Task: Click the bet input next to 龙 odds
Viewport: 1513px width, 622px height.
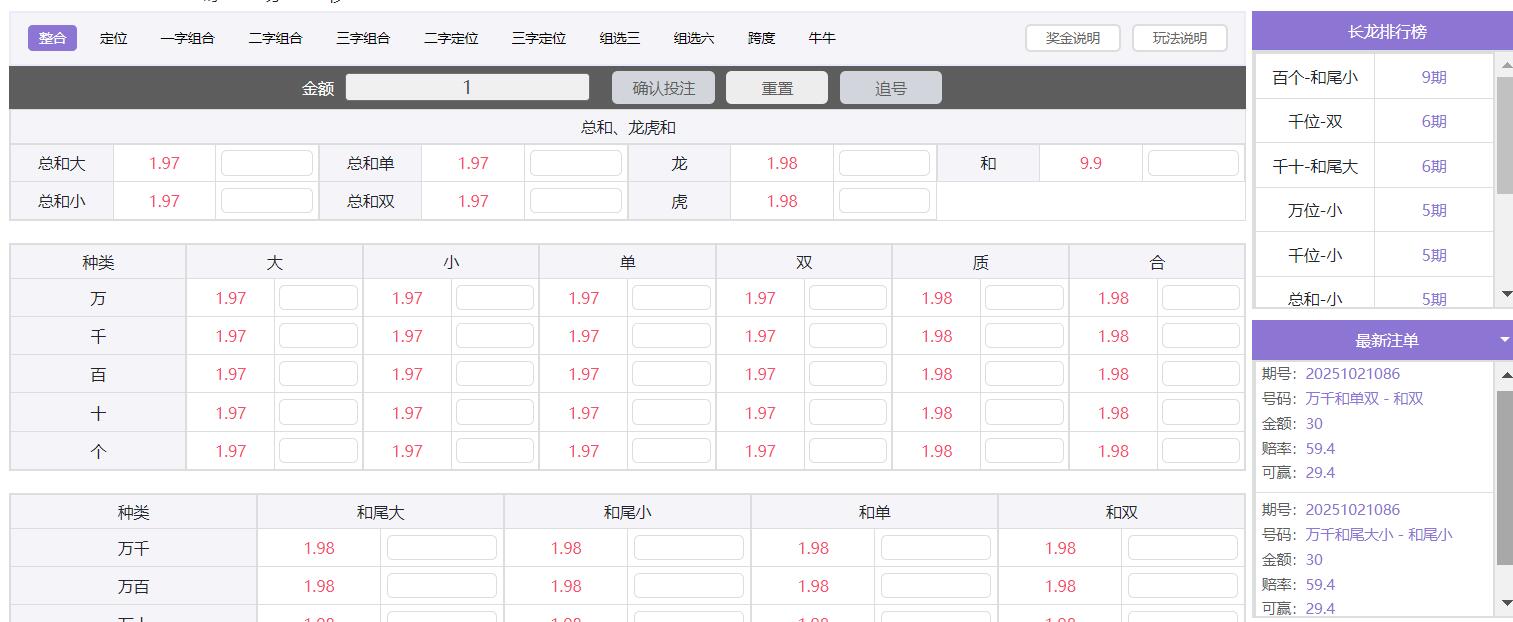Action: tap(884, 163)
